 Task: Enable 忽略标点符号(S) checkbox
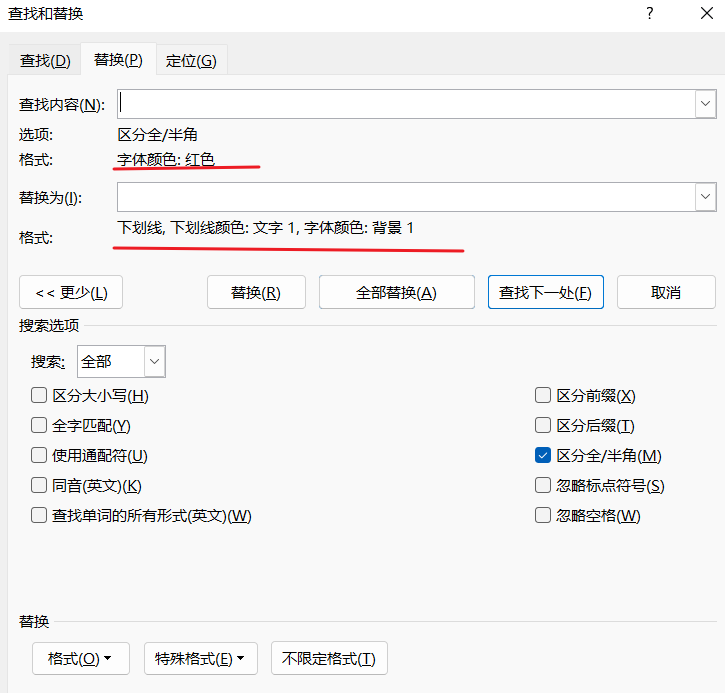click(x=543, y=485)
